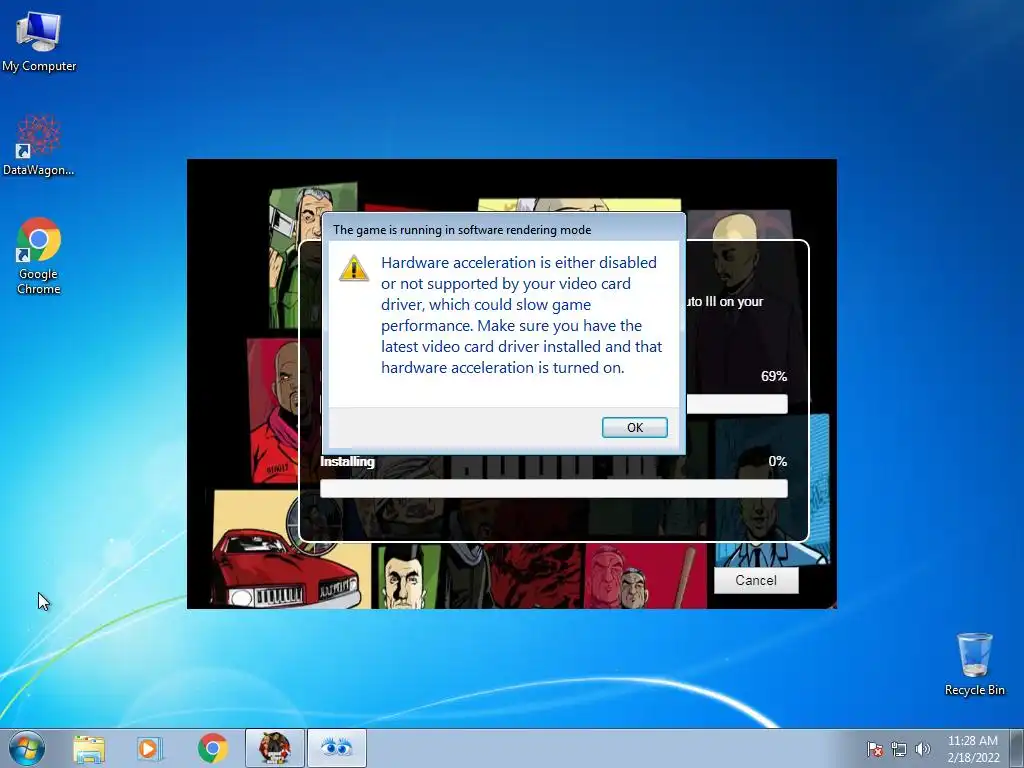This screenshot has width=1024, height=768.
Task: Click the yellow warning icon in the dialog
Action: click(353, 268)
